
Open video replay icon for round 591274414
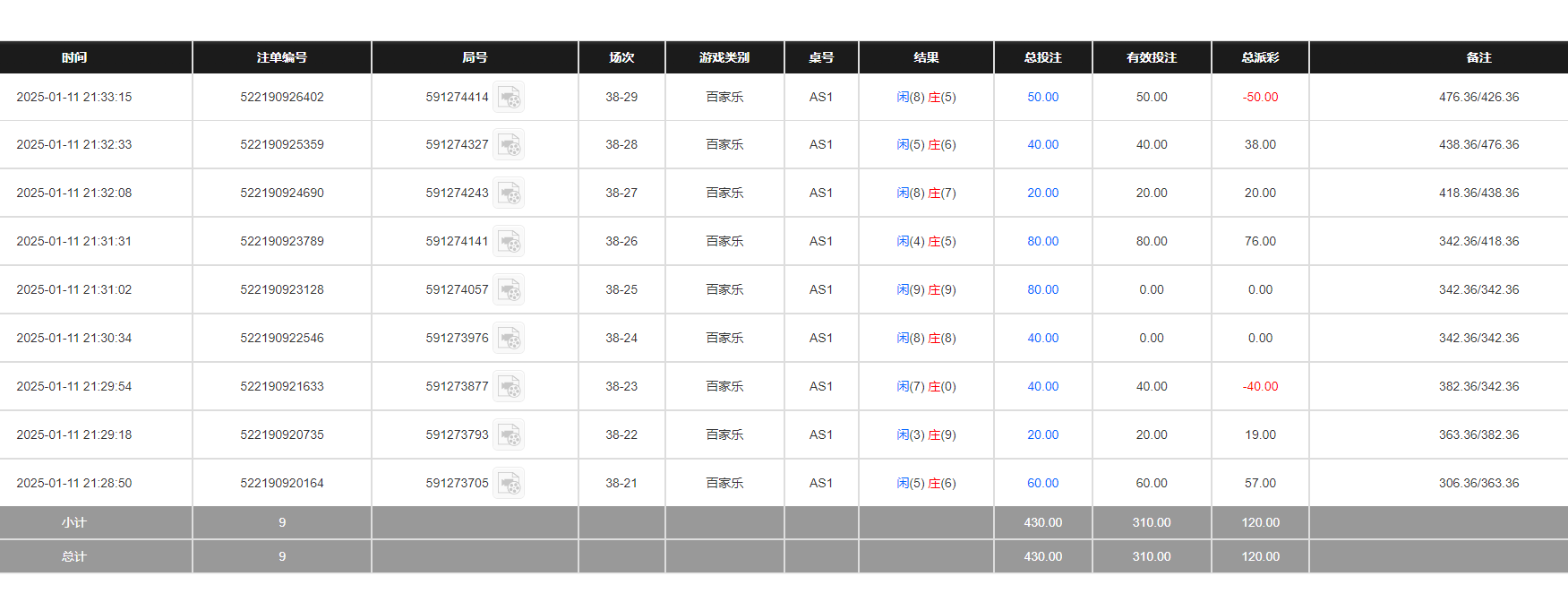click(x=509, y=97)
